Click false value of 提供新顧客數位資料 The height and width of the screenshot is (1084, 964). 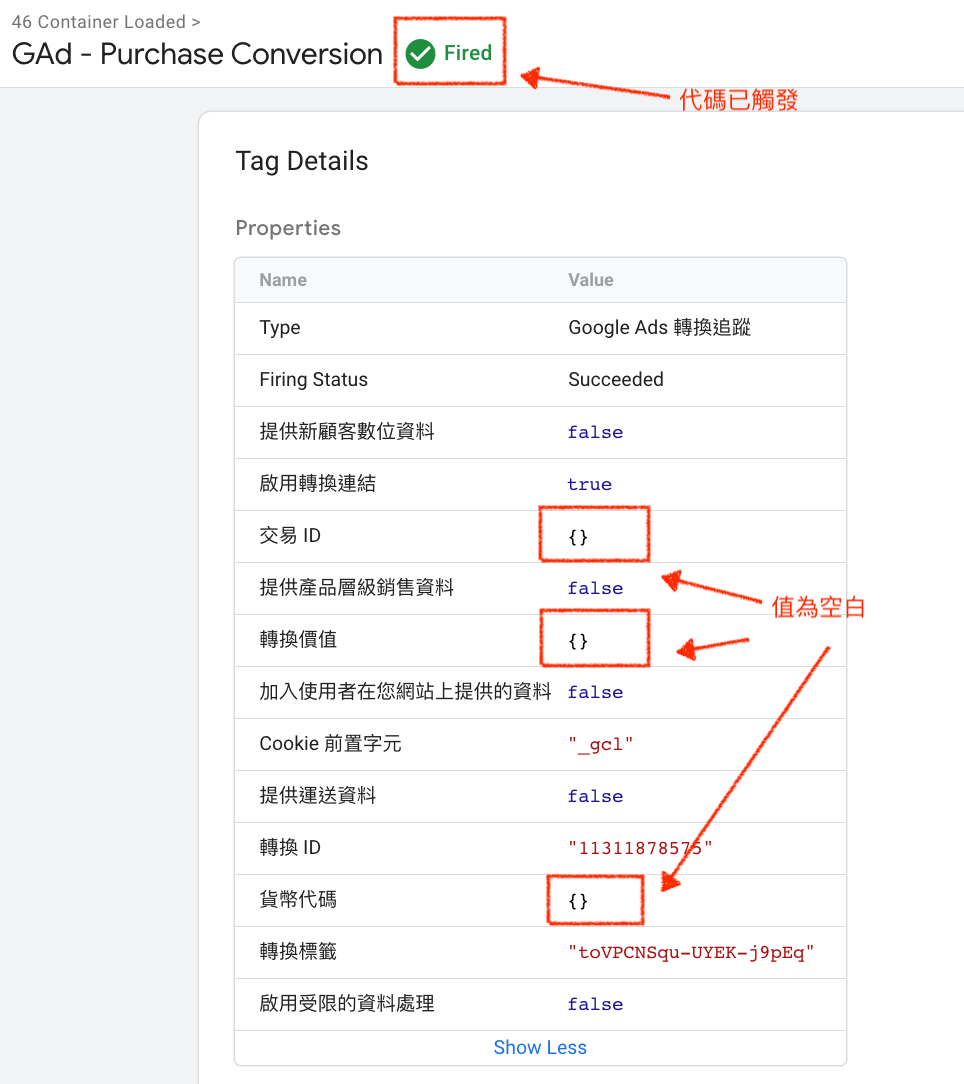(595, 433)
